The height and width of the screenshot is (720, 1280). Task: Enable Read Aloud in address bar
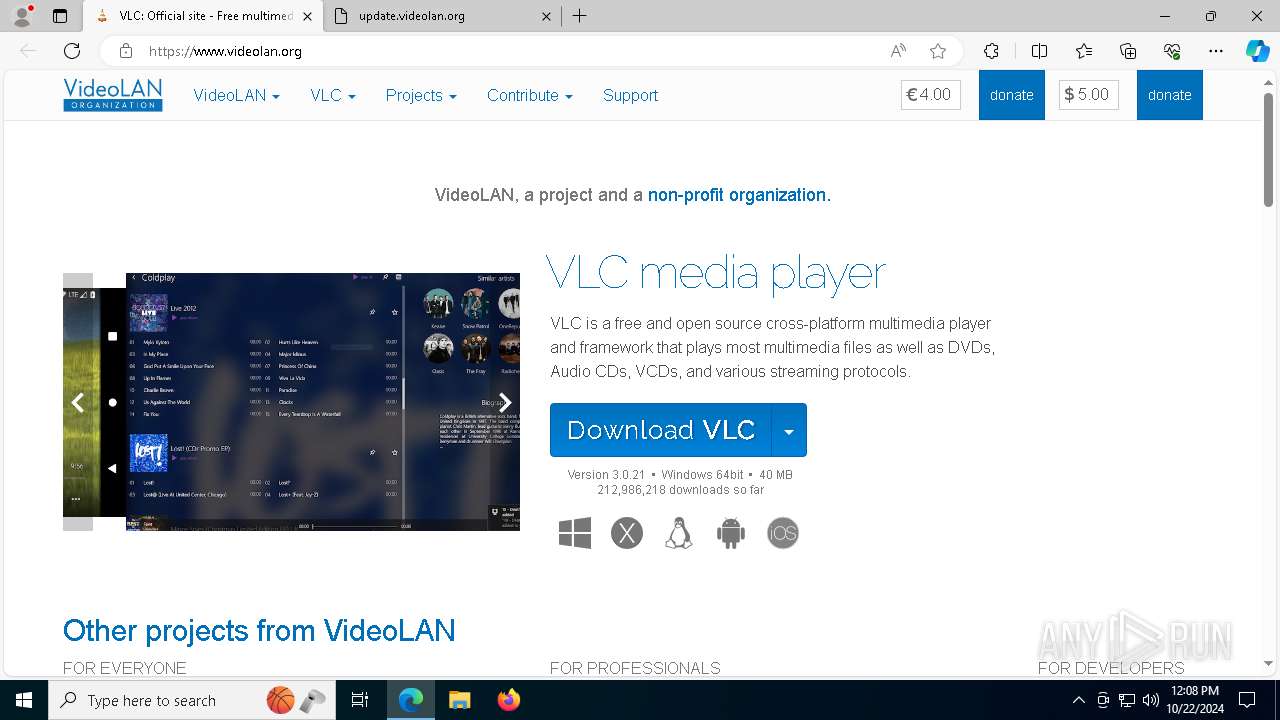pyautogui.click(x=898, y=51)
